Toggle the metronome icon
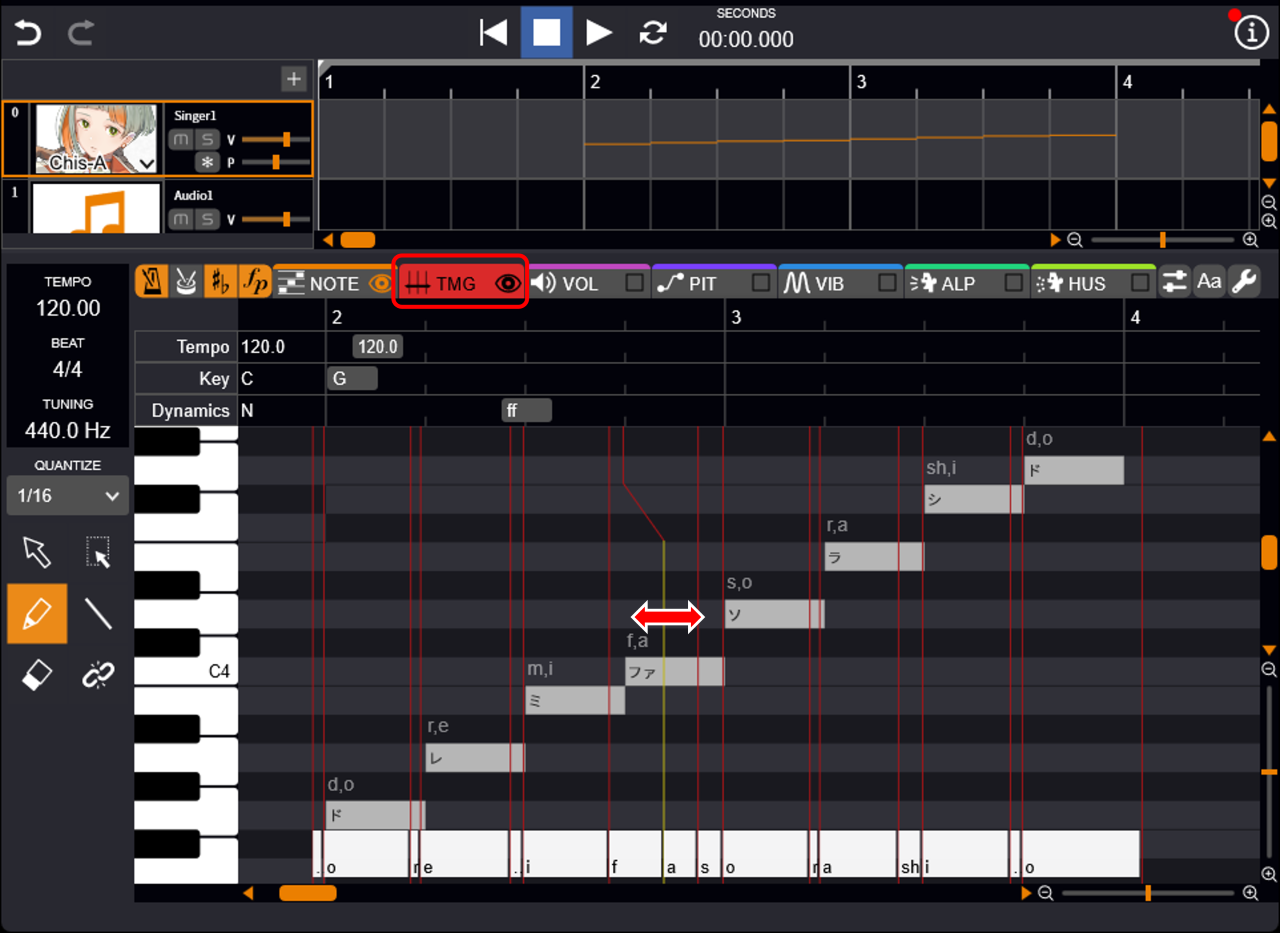 [x=151, y=283]
